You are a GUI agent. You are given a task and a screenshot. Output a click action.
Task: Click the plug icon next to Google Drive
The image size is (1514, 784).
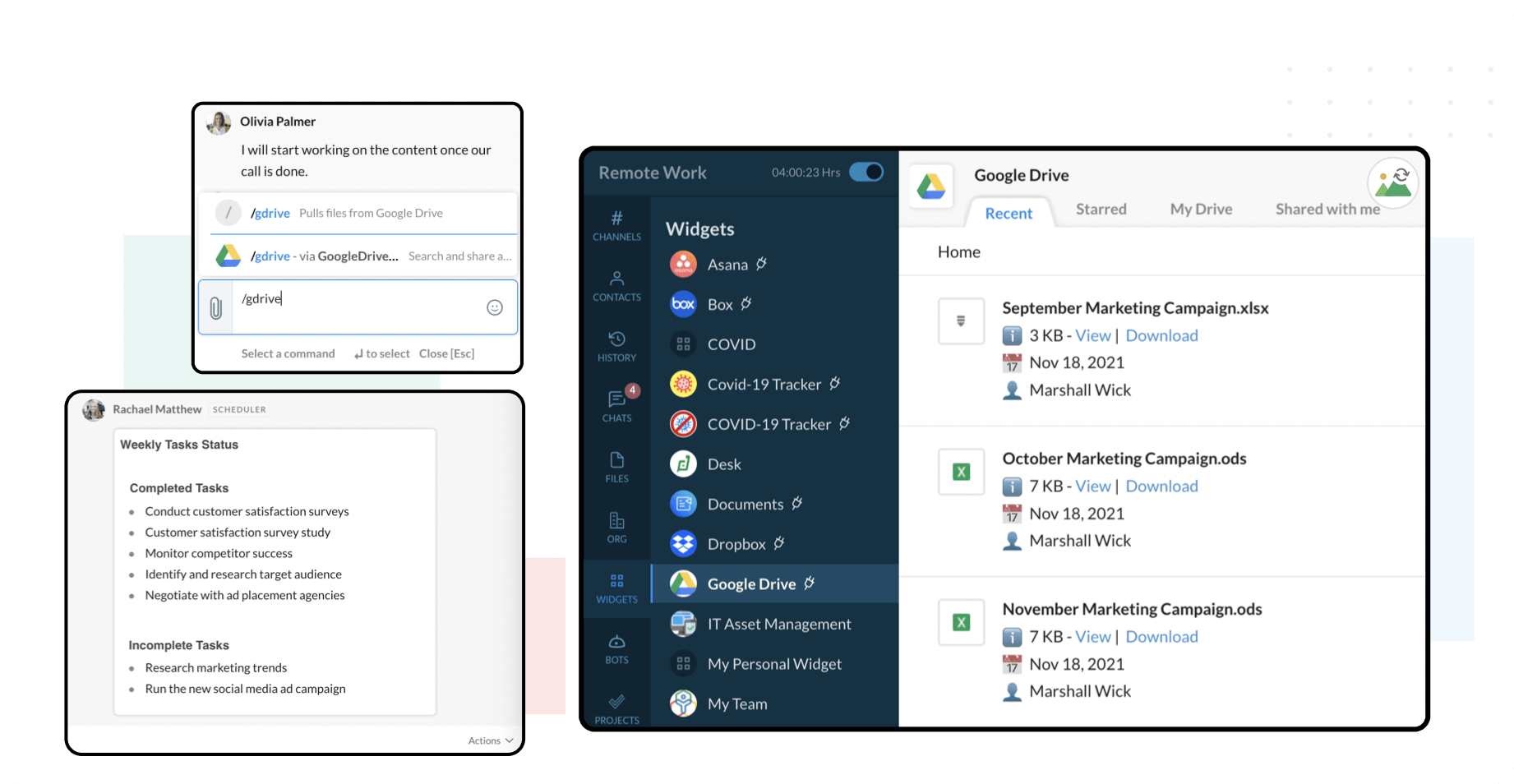(810, 583)
